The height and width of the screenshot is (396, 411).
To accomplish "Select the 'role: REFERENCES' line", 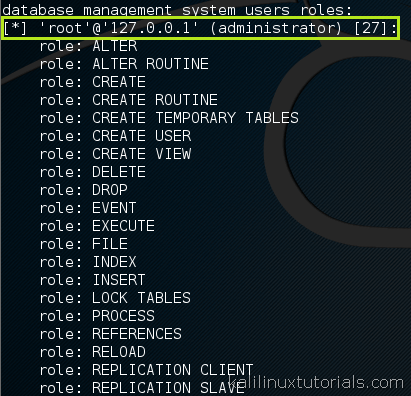I will coord(111,334).
